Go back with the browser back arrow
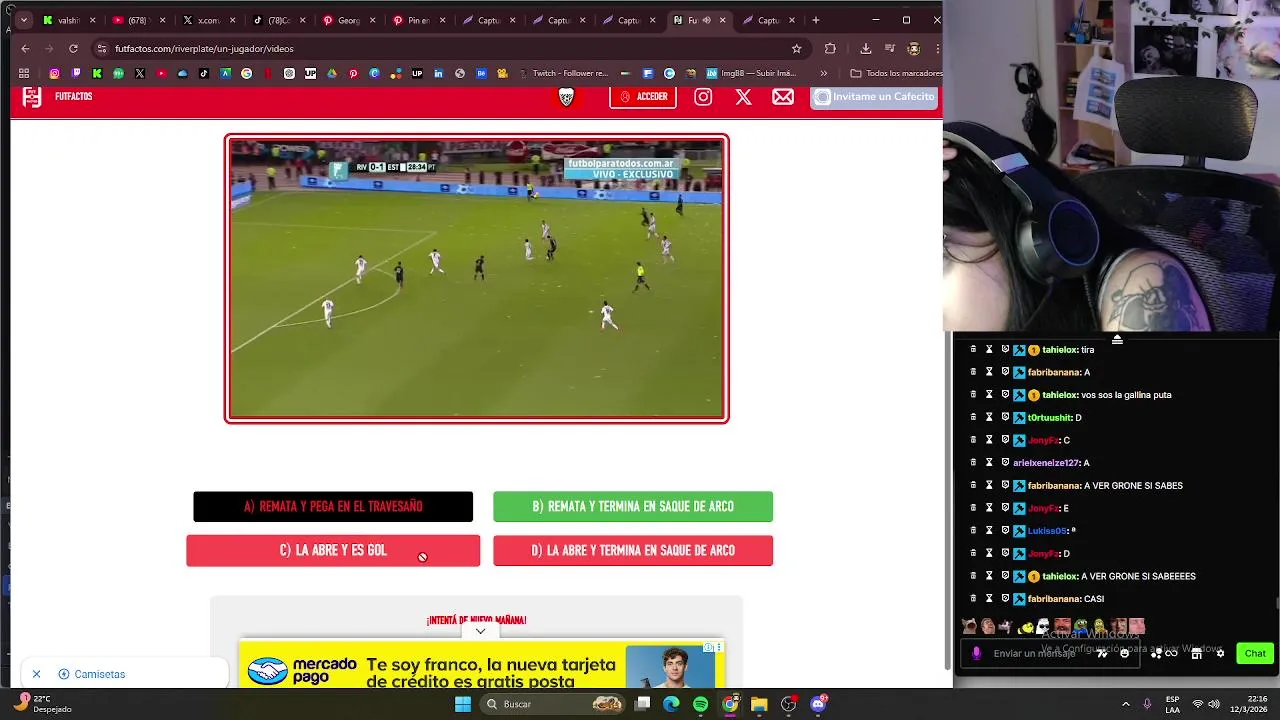The height and width of the screenshot is (720, 1280). 25,48
